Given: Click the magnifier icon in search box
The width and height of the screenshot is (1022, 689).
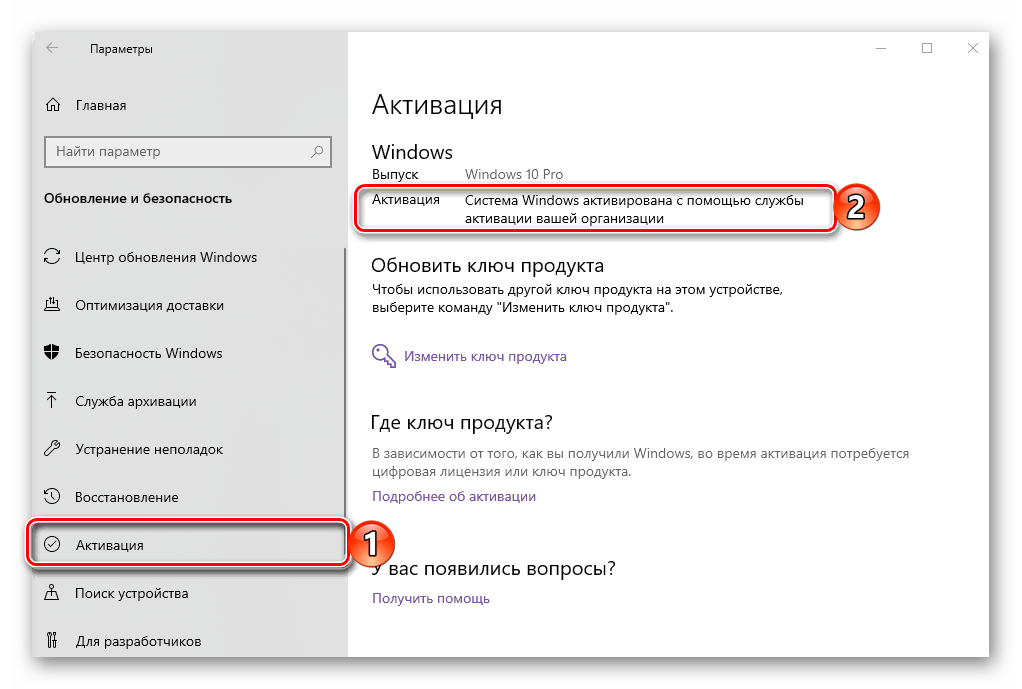Looking at the screenshot, I should [317, 151].
